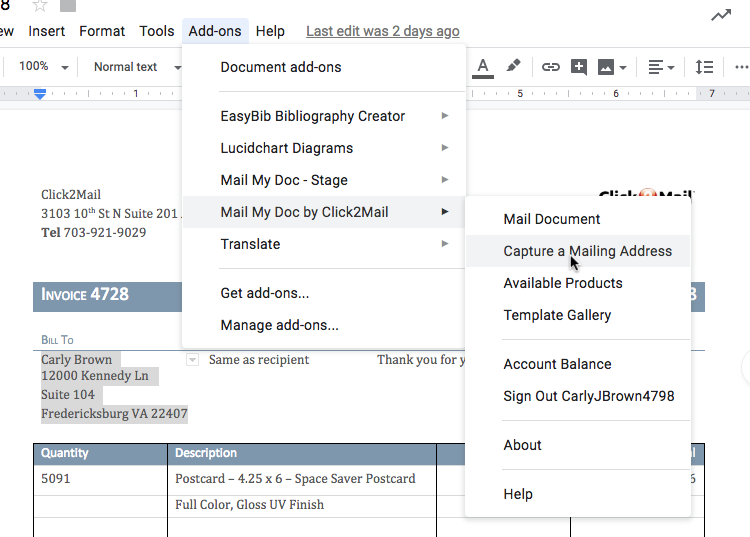Click the Click2Mail company name text
The height and width of the screenshot is (537, 750).
[x=71, y=195]
